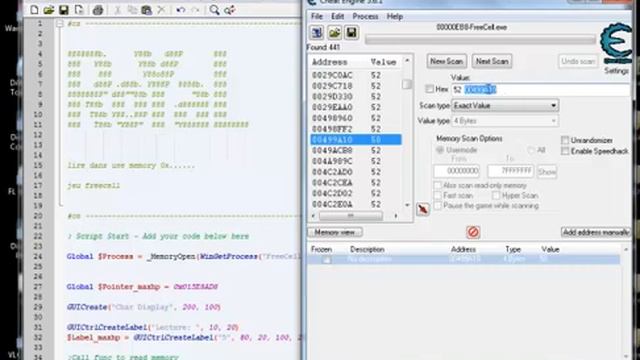Image resolution: width=640 pixels, height=360 pixels.
Task: Open Cheat Engine File menu
Action: point(317,17)
